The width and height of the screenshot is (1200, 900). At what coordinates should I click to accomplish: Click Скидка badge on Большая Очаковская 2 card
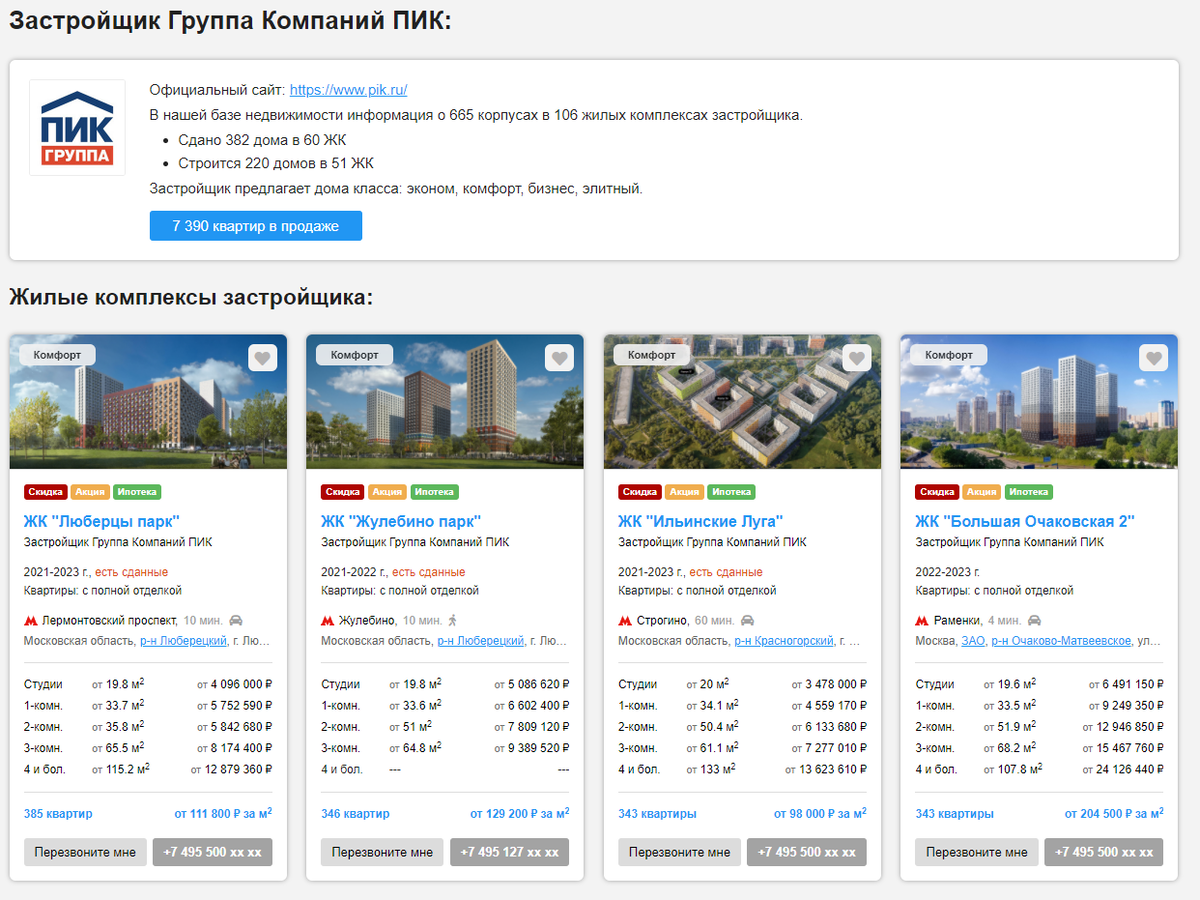(938, 492)
